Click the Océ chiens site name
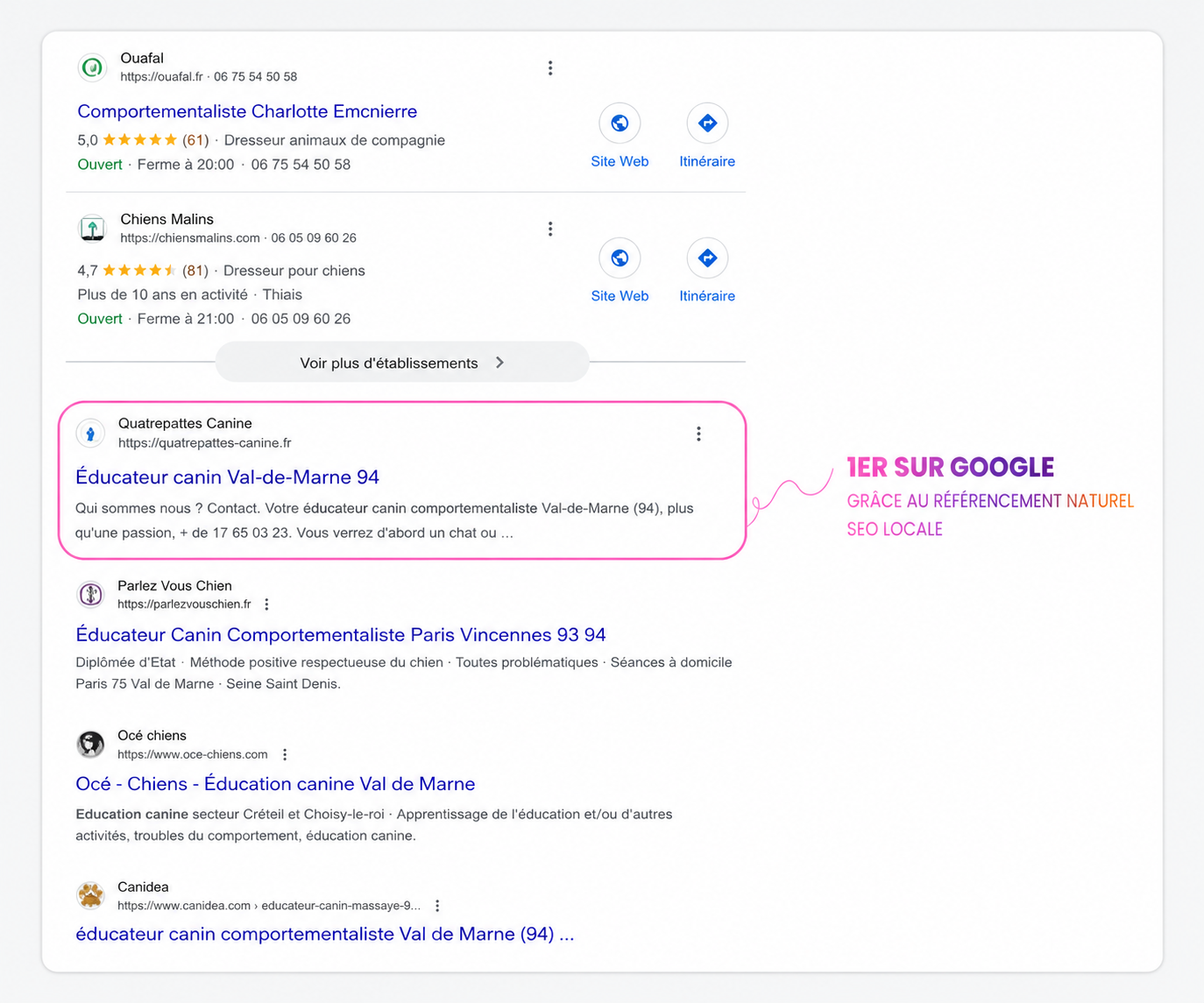This screenshot has height=1003, width=1204. (x=152, y=735)
